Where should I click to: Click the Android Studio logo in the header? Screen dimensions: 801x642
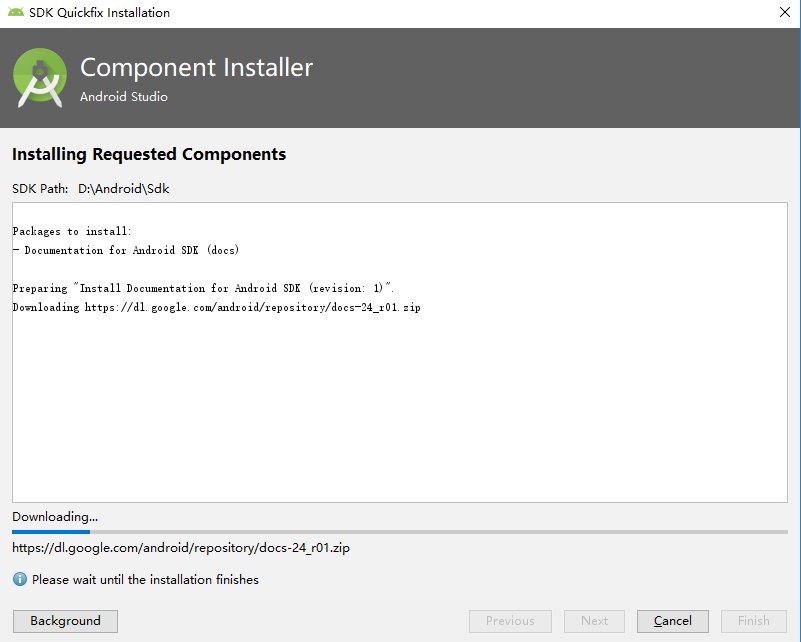pos(41,78)
